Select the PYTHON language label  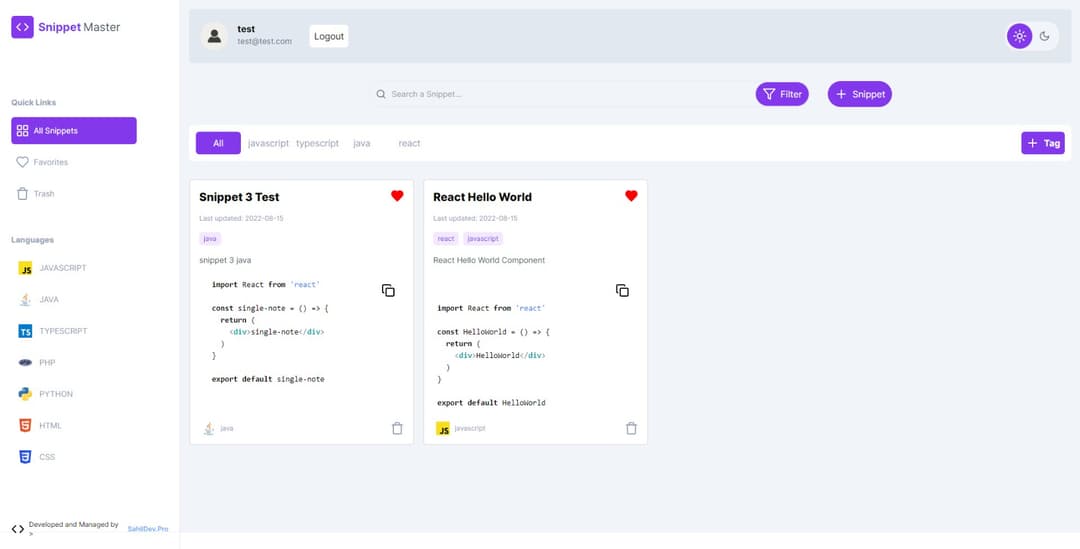(56, 394)
